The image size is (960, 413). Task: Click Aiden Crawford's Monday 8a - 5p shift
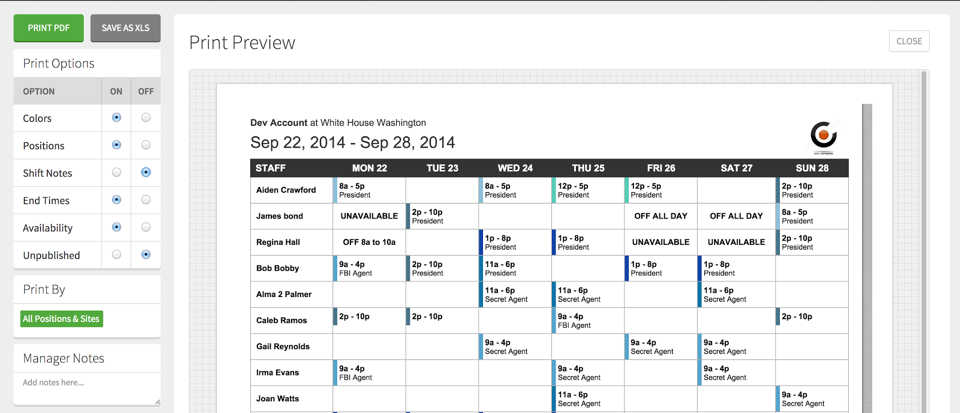(369, 190)
